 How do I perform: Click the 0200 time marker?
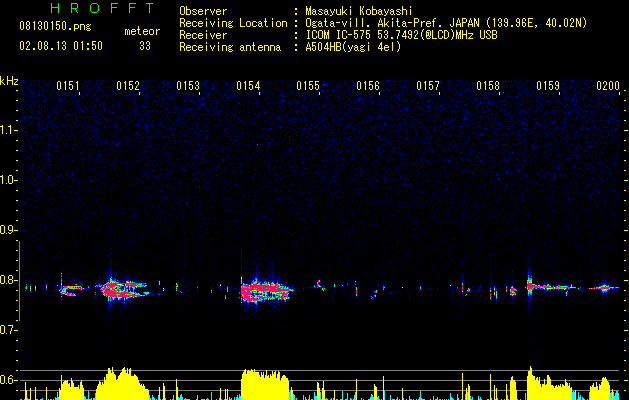(608, 86)
